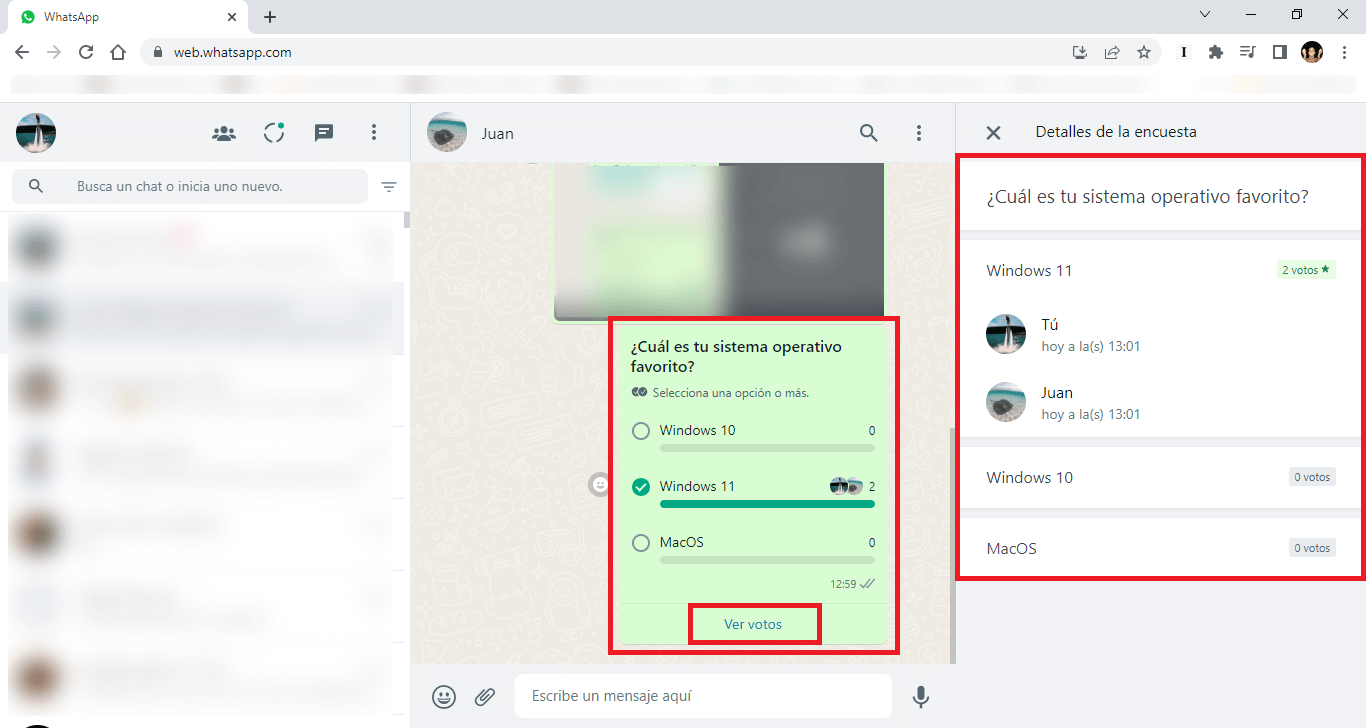Viewport: 1366px width, 728px height.
Task: Select the MacOS poll option
Action: (641, 543)
